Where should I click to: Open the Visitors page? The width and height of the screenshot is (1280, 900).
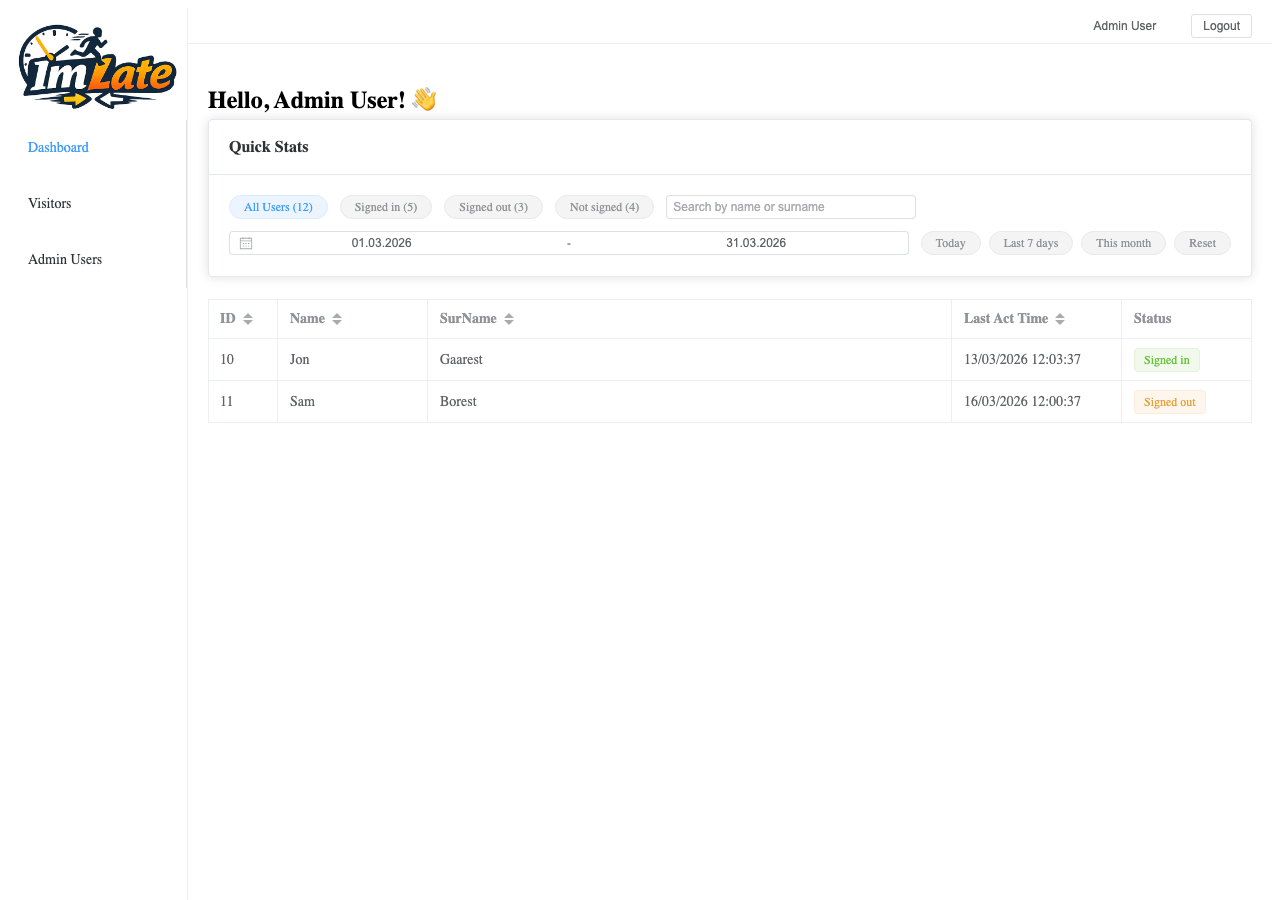[x=50, y=203]
